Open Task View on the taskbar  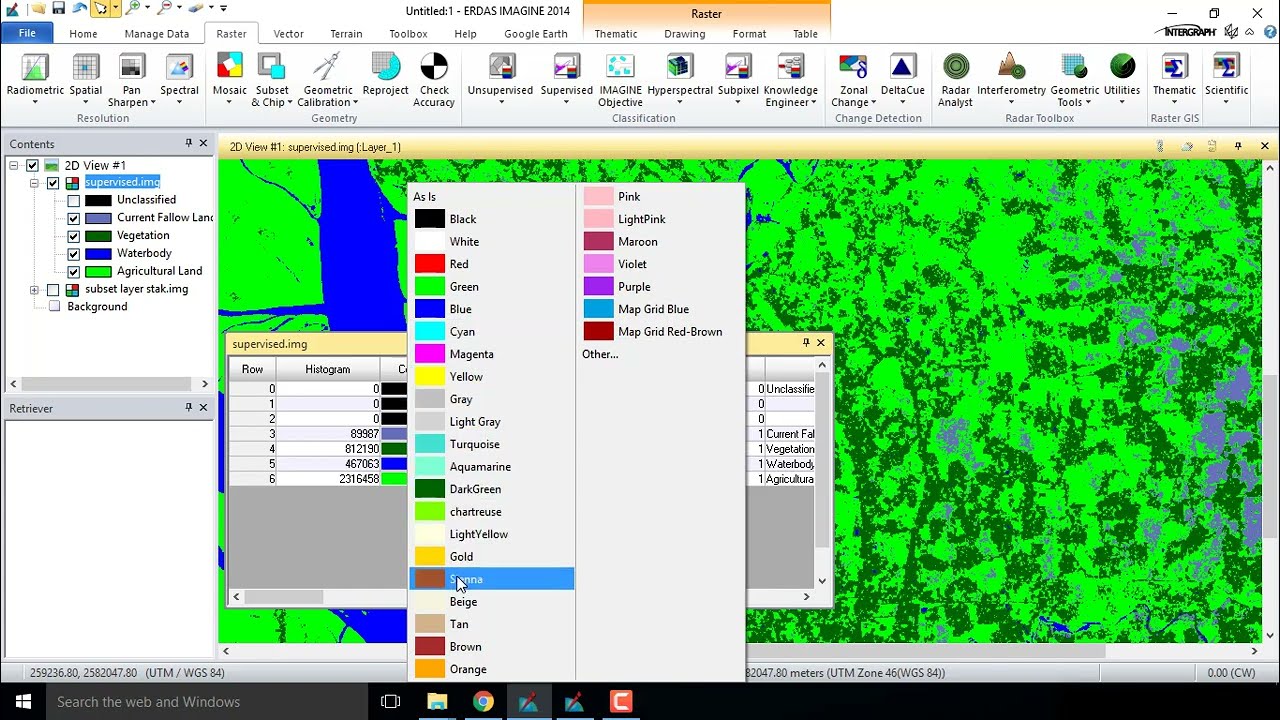point(391,702)
